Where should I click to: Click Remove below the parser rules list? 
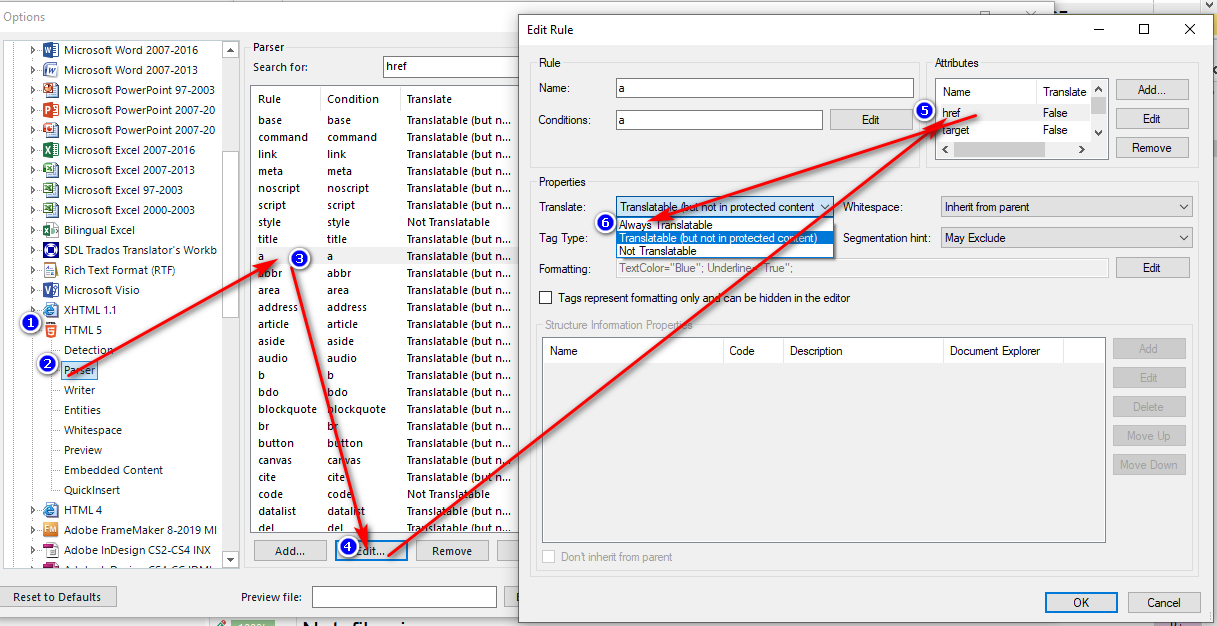452,551
